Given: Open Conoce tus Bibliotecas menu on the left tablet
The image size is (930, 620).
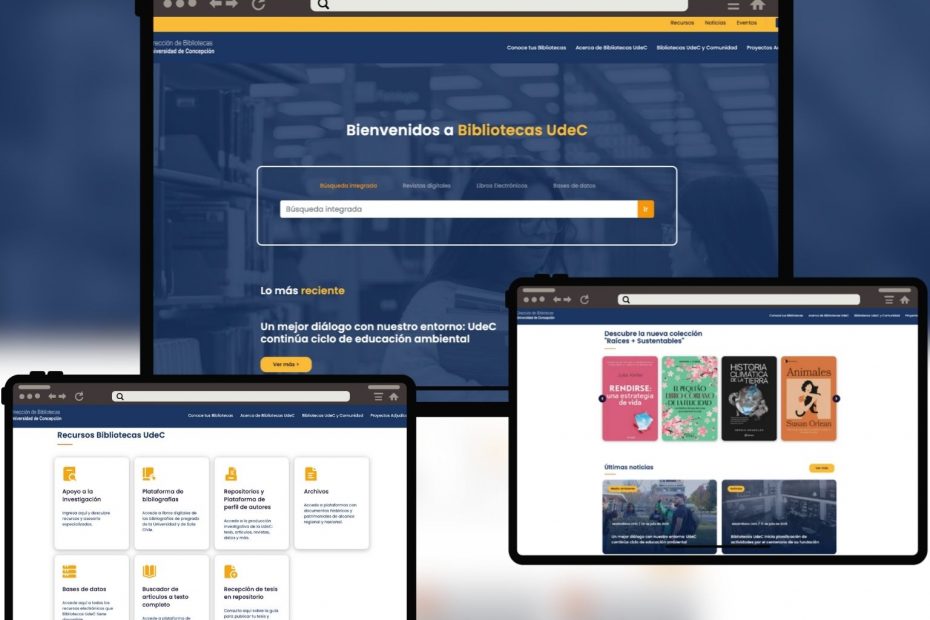Looking at the screenshot, I should (x=211, y=415).
